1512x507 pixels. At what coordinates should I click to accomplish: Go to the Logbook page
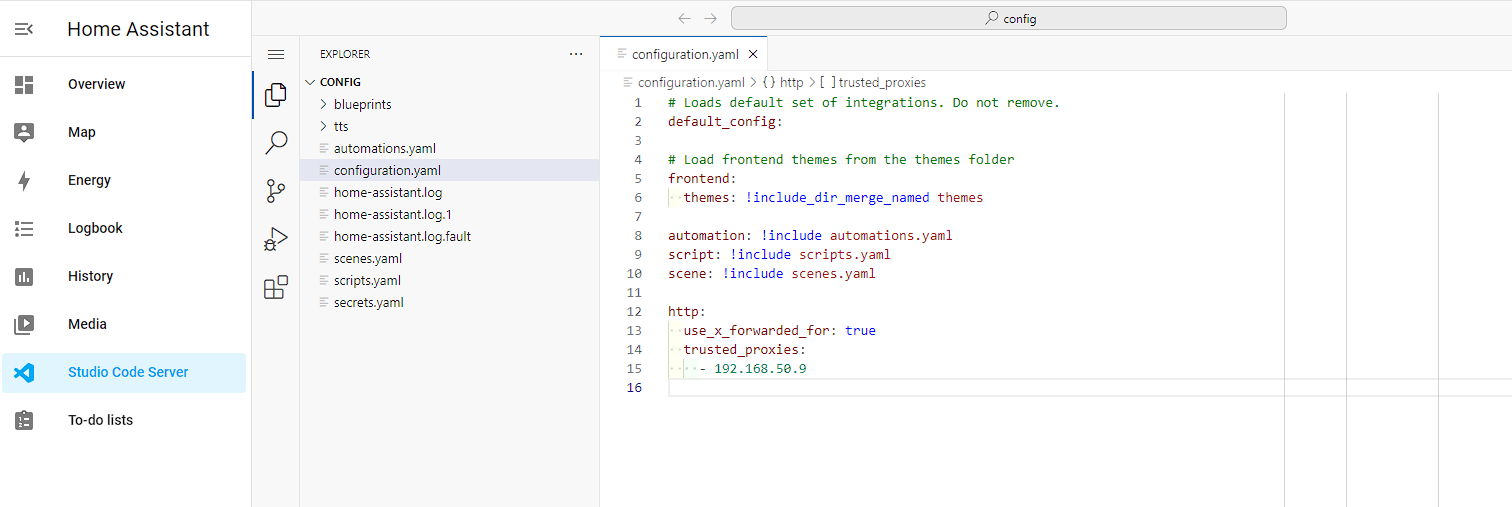click(x=95, y=228)
